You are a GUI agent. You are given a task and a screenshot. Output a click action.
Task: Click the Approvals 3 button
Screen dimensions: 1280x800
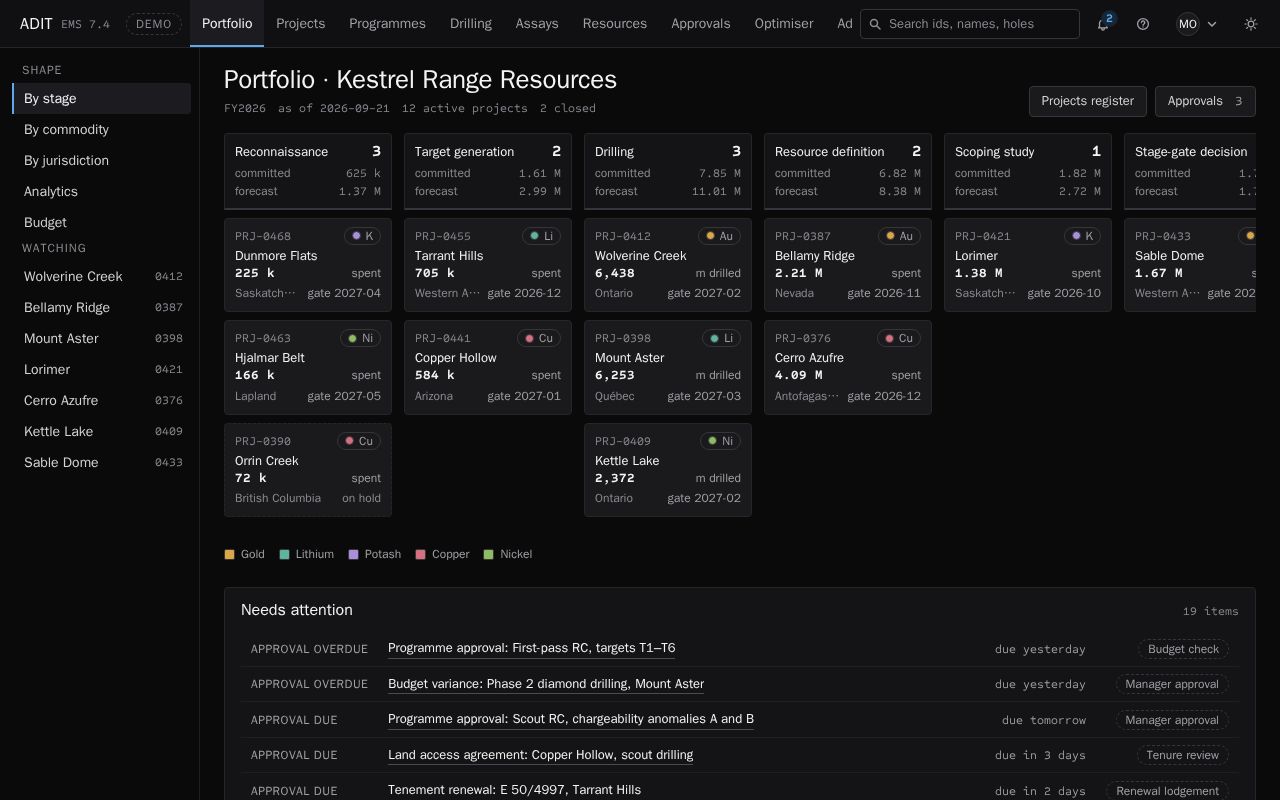[1205, 101]
